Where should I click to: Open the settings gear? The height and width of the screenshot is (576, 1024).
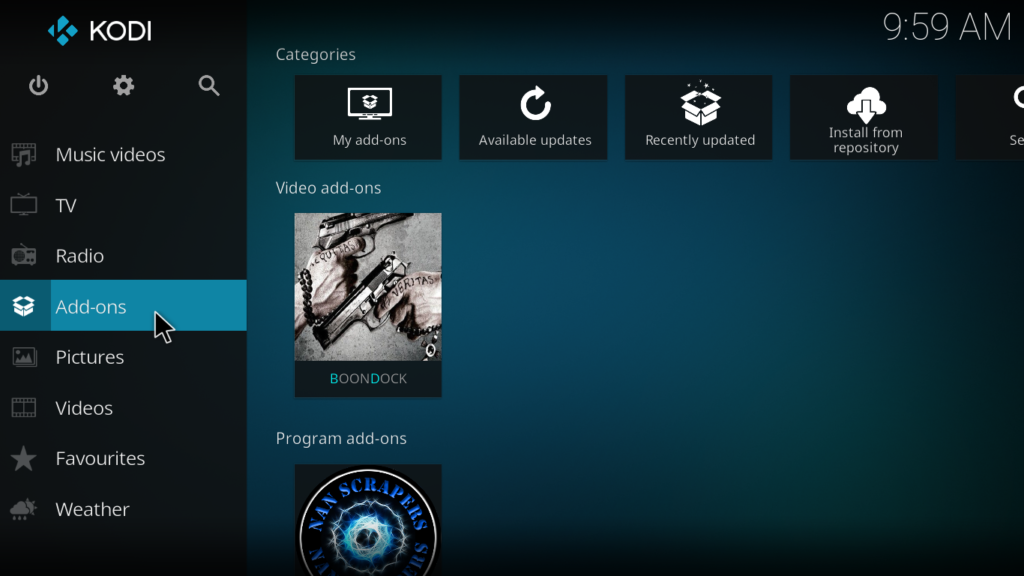pyautogui.click(x=123, y=86)
